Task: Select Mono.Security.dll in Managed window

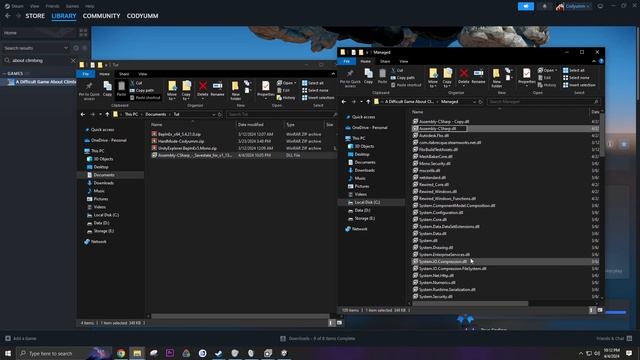Action: coord(434,163)
